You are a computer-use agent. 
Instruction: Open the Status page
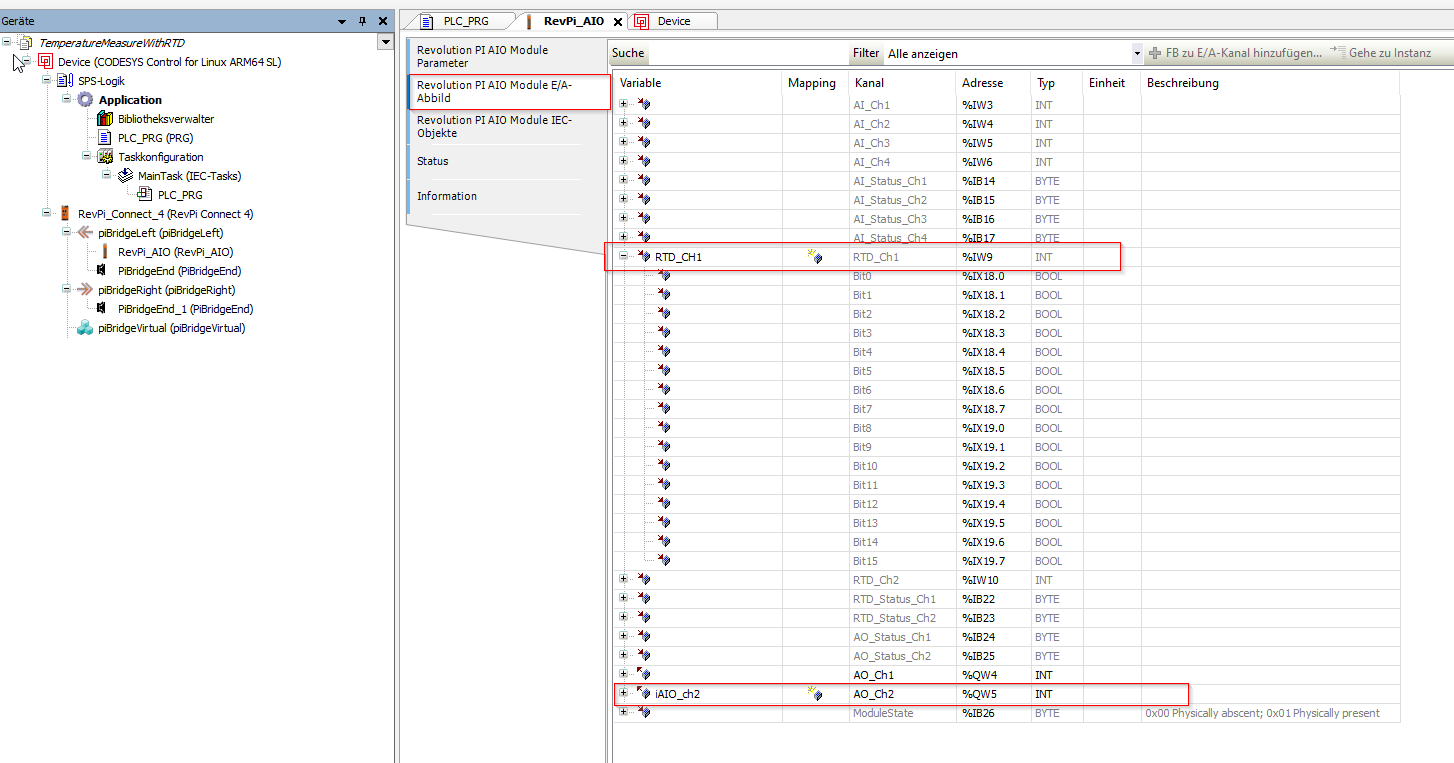click(x=432, y=160)
